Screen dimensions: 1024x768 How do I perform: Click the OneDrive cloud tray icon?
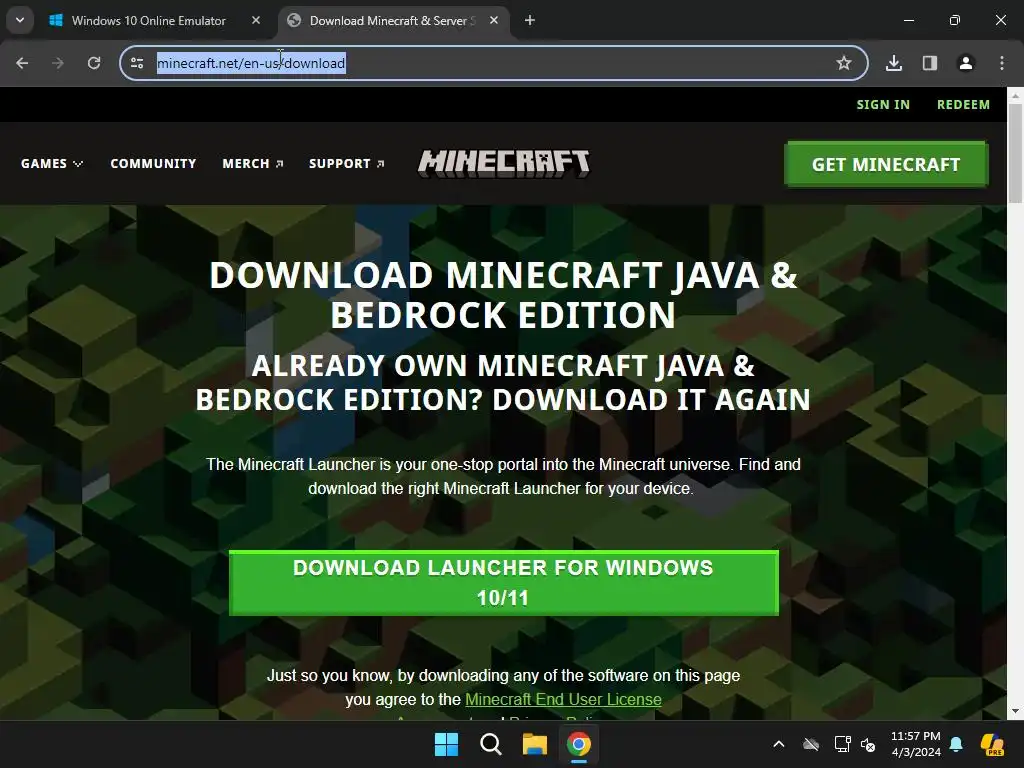coord(811,744)
